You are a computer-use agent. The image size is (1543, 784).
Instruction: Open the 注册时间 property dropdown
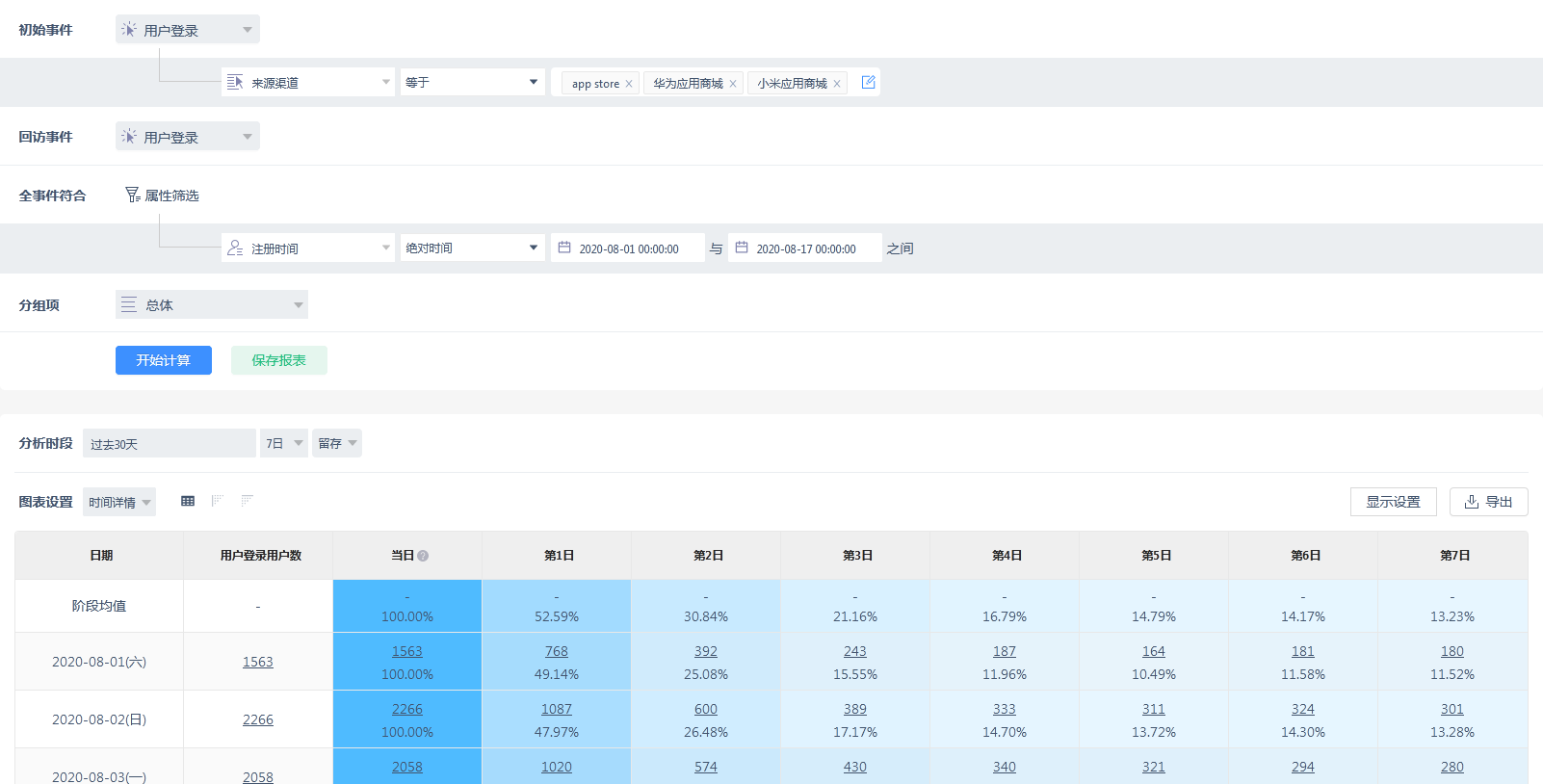coord(308,248)
